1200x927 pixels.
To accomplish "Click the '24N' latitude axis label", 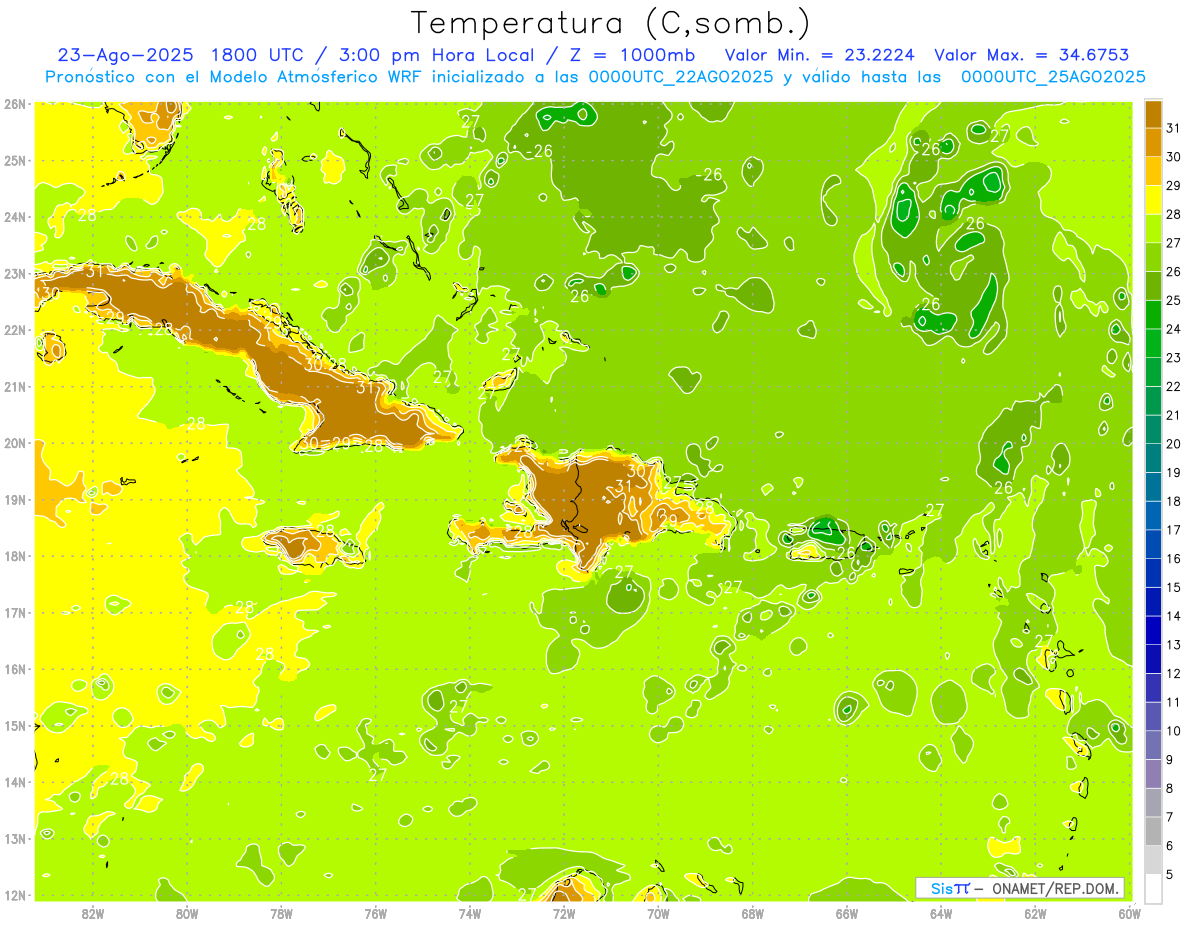I will (x=14, y=217).
